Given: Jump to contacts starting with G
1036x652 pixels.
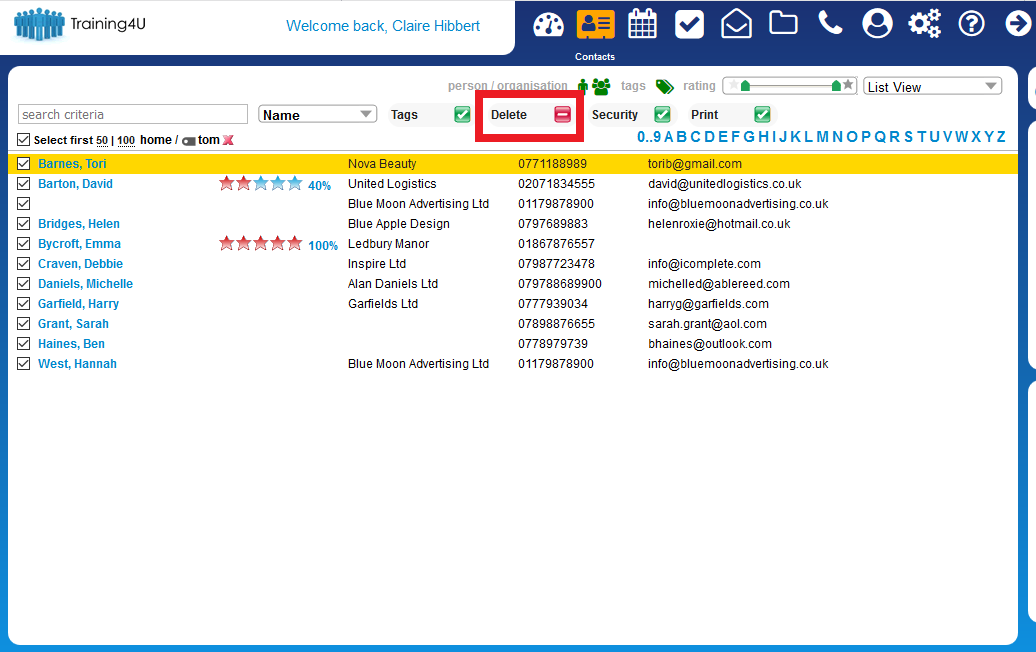Looking at the screenshot, I should pos(749,137).
